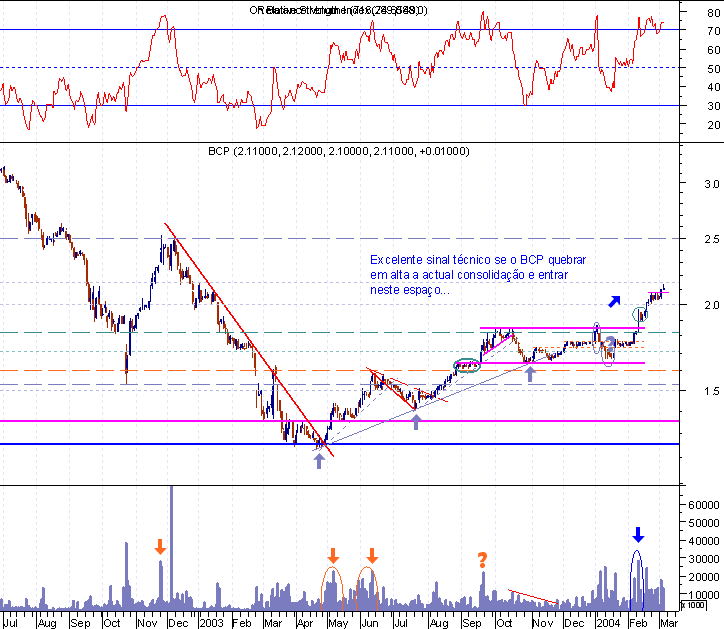Click the final Mar label after Feb 2004
This screenshot has height=629, width=724.
tap(669, 623)
